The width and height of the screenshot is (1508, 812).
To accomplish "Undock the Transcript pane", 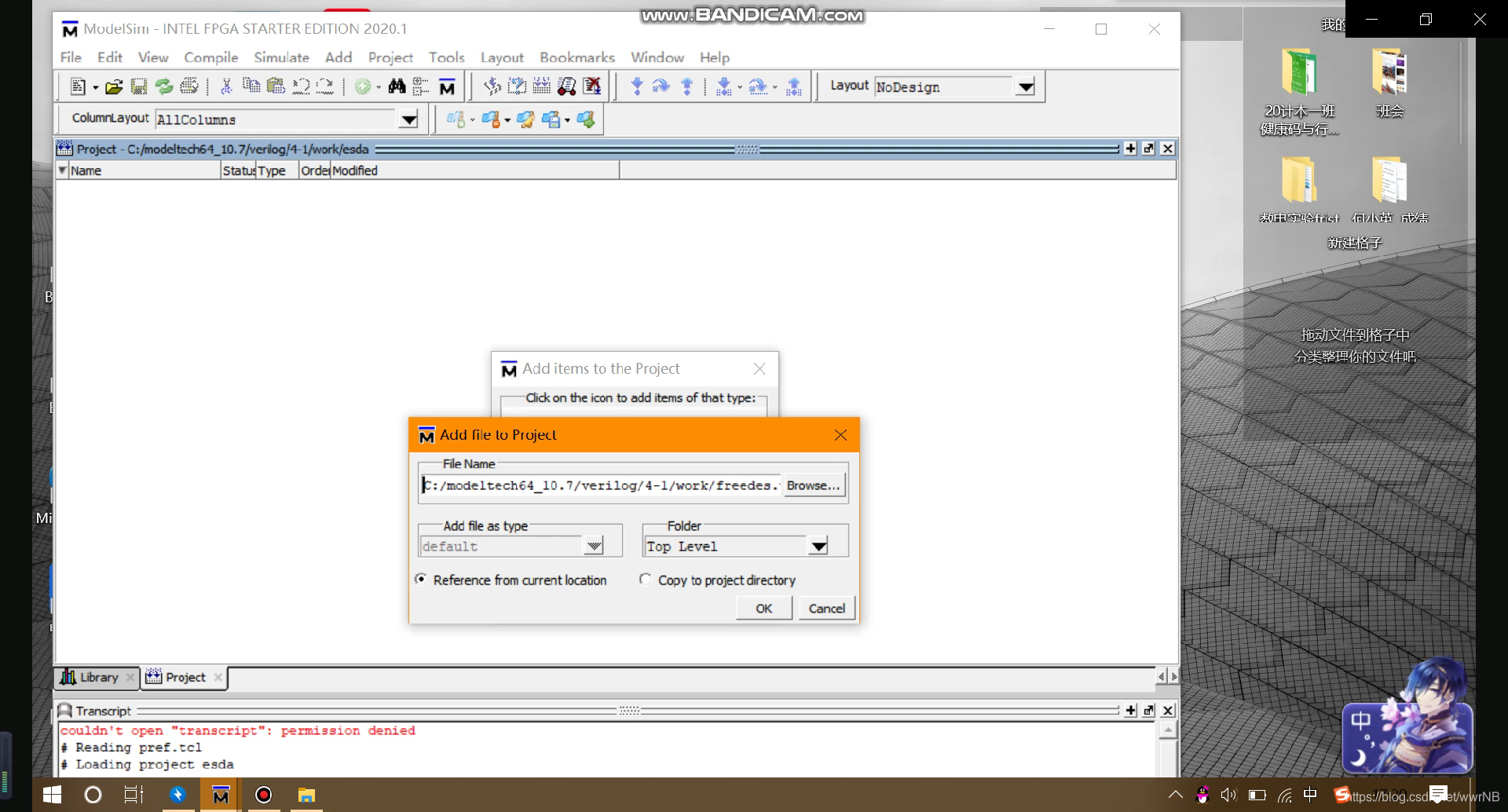I will point(1149,710).
